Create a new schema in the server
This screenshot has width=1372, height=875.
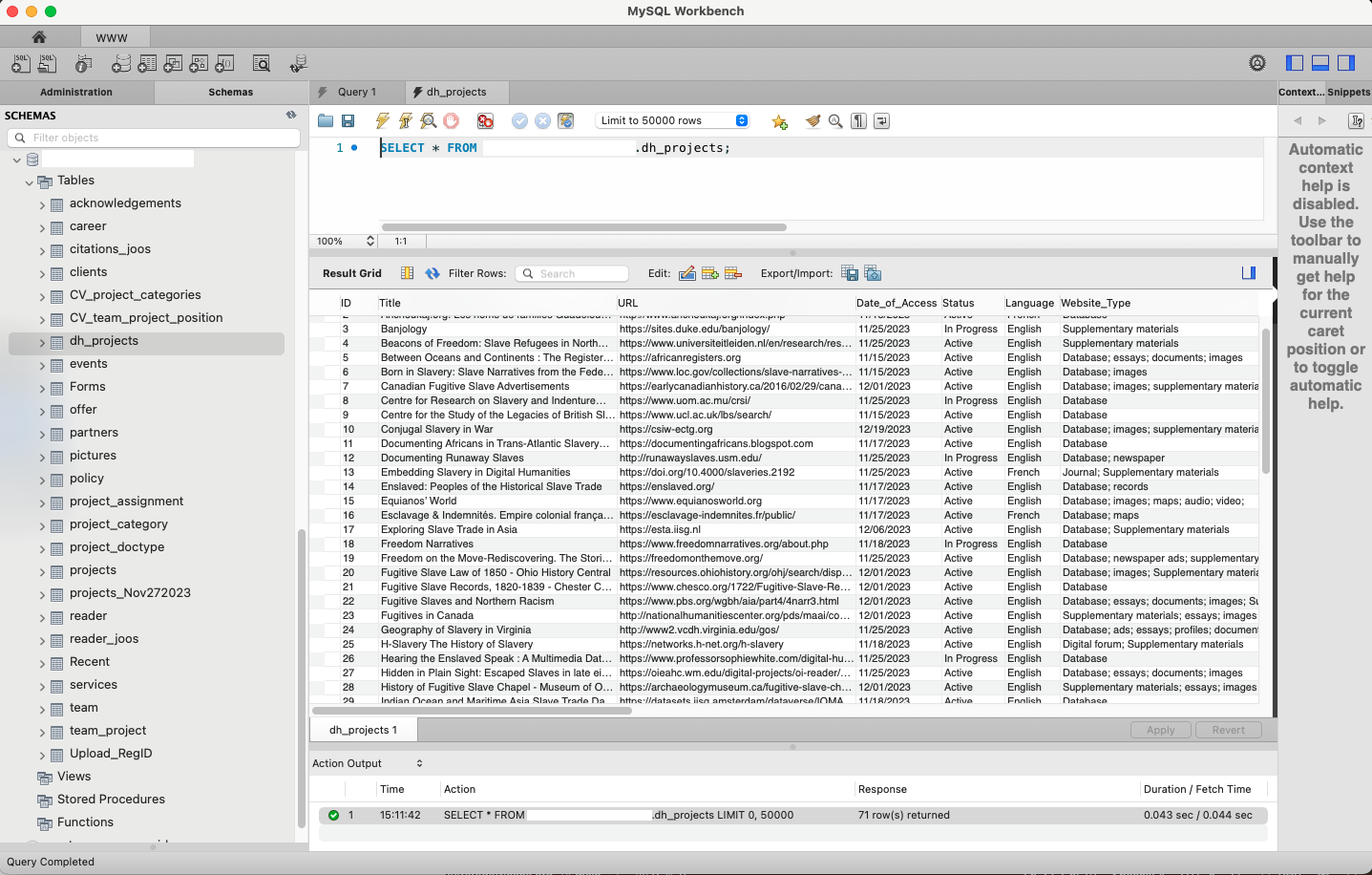click(121, 64)
